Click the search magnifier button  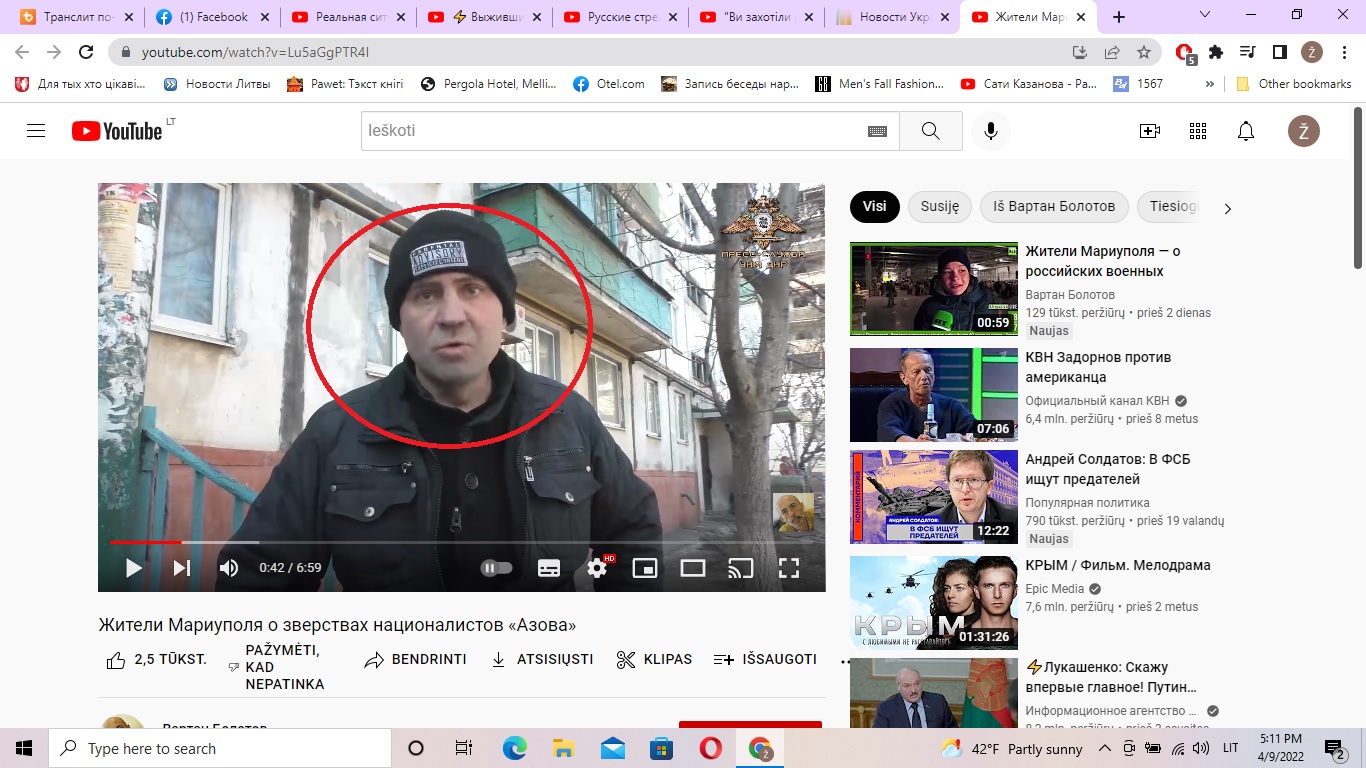pos(931,131)
